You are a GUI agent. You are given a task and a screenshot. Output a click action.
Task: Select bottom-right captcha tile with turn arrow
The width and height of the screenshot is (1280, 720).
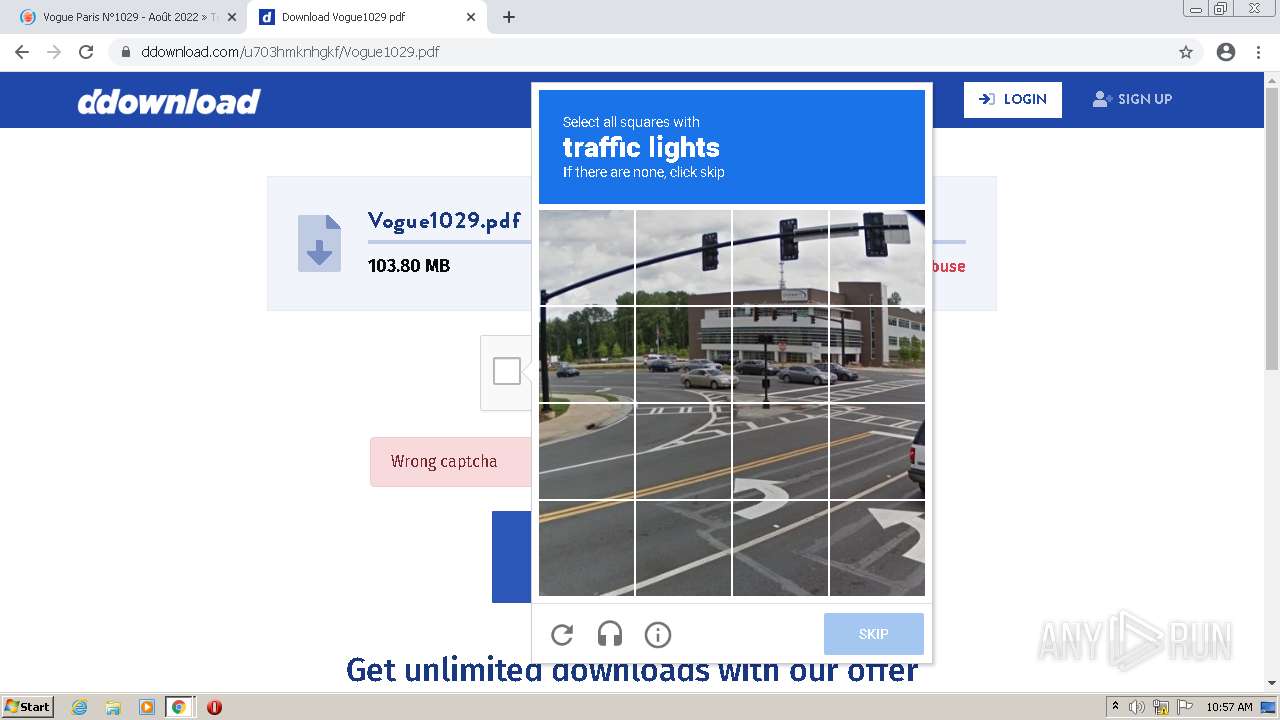pos(877,548)
